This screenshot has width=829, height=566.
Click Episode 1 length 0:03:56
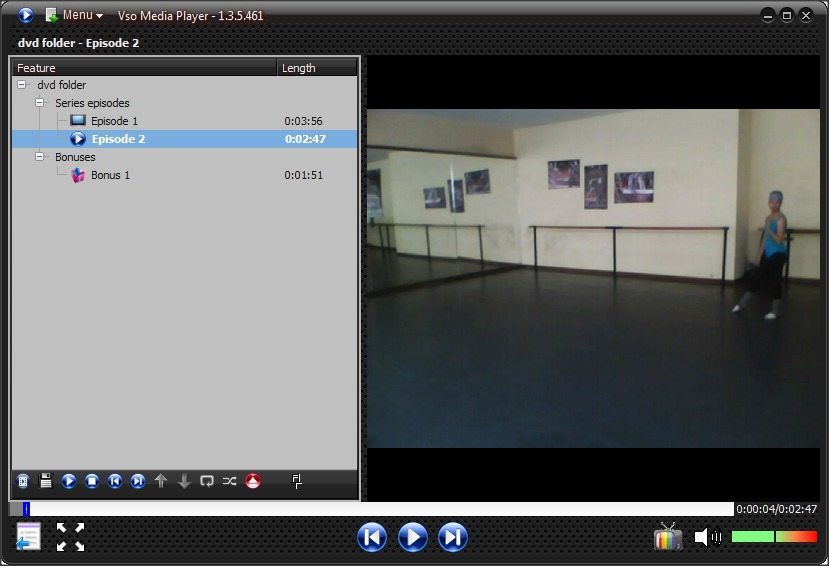(x=303, y=121)
